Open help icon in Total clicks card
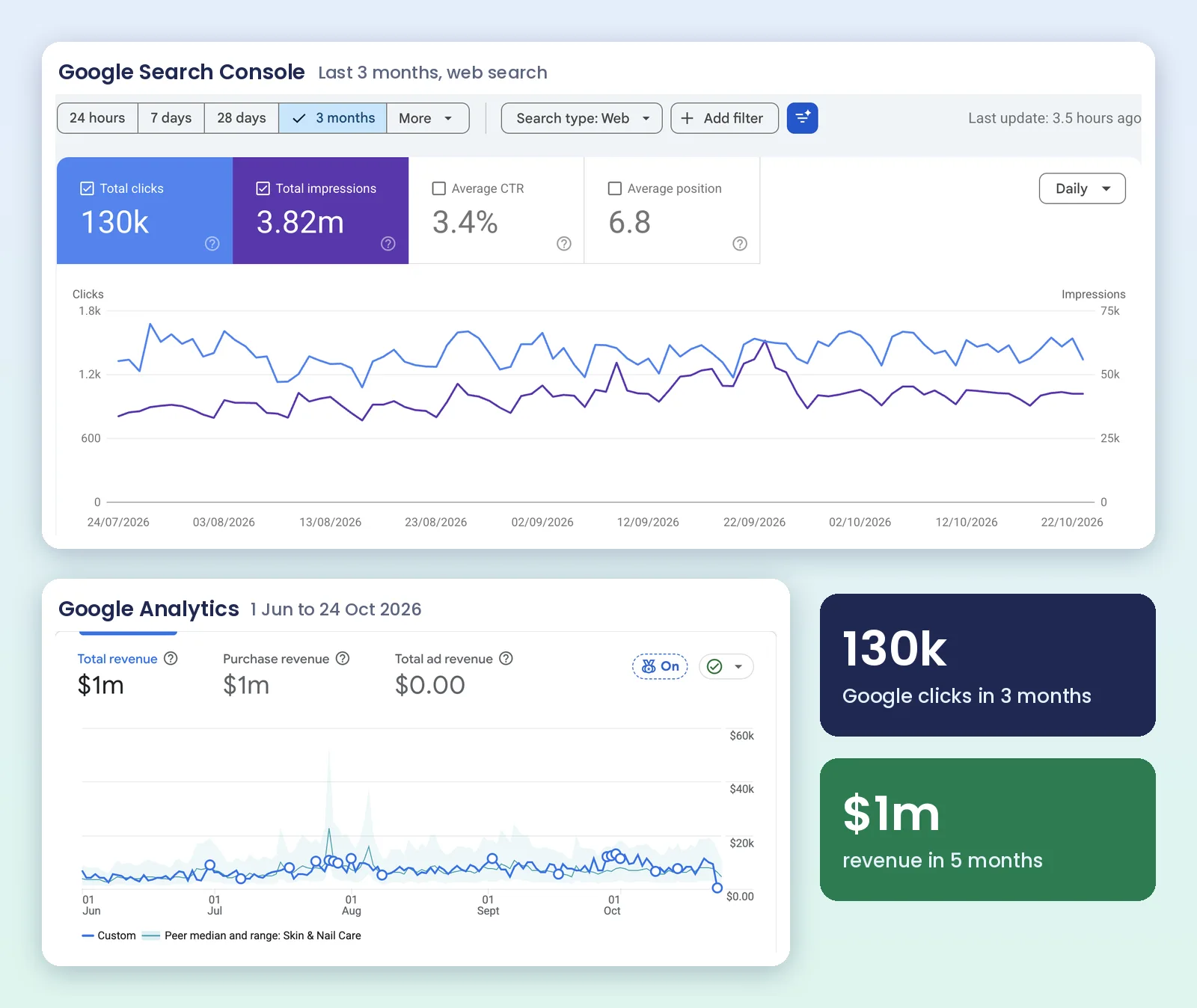 212,244
